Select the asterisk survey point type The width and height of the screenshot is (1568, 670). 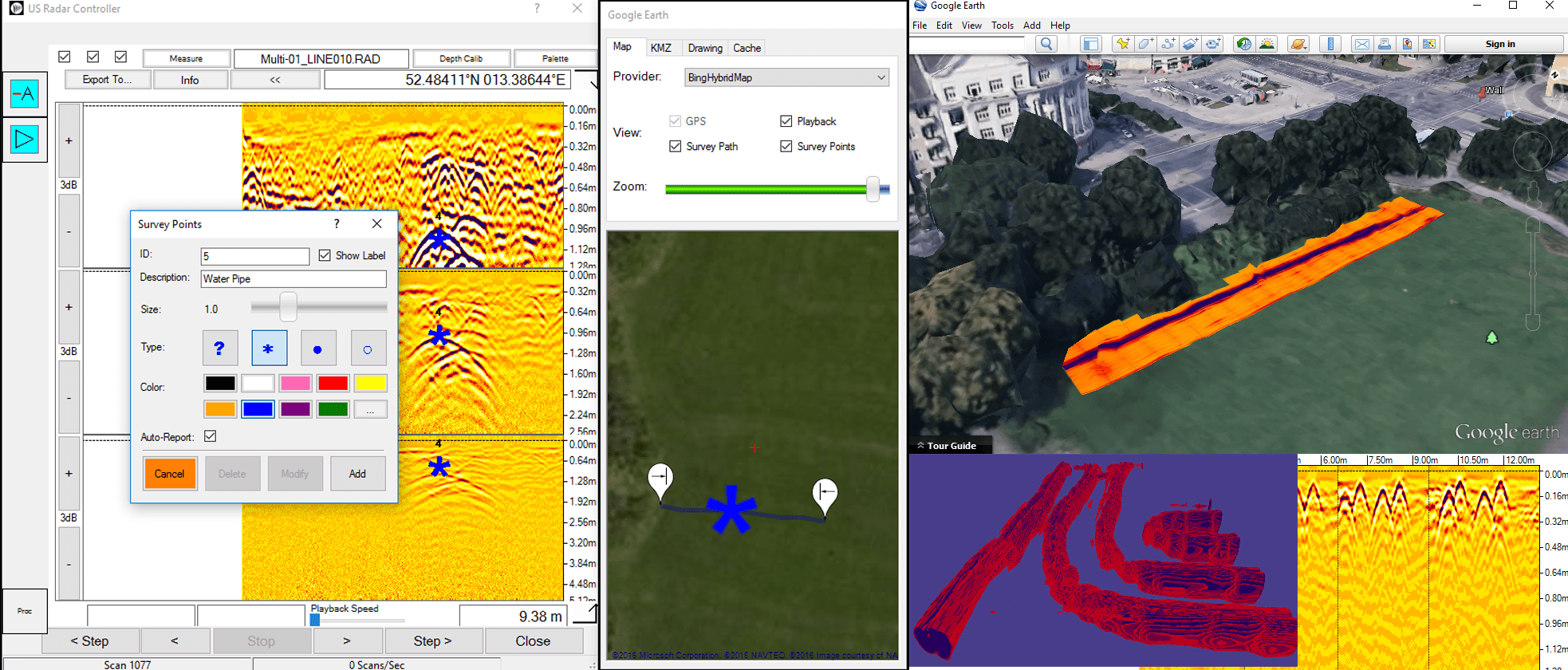coord(269,349)
